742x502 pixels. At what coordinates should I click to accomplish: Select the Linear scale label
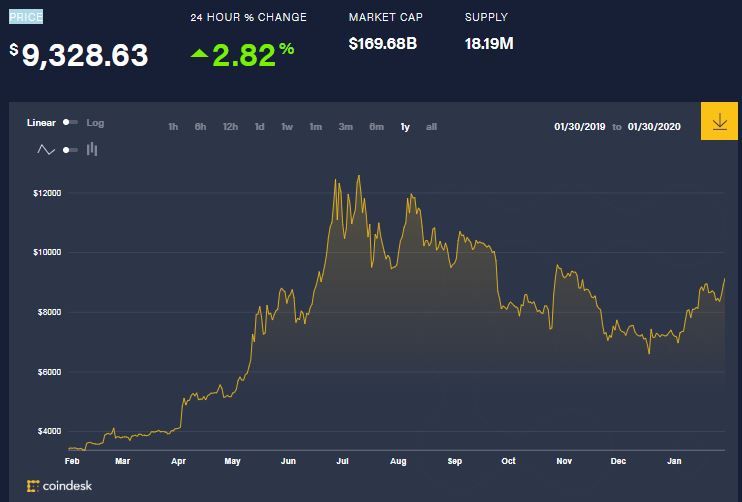[41, 123]
